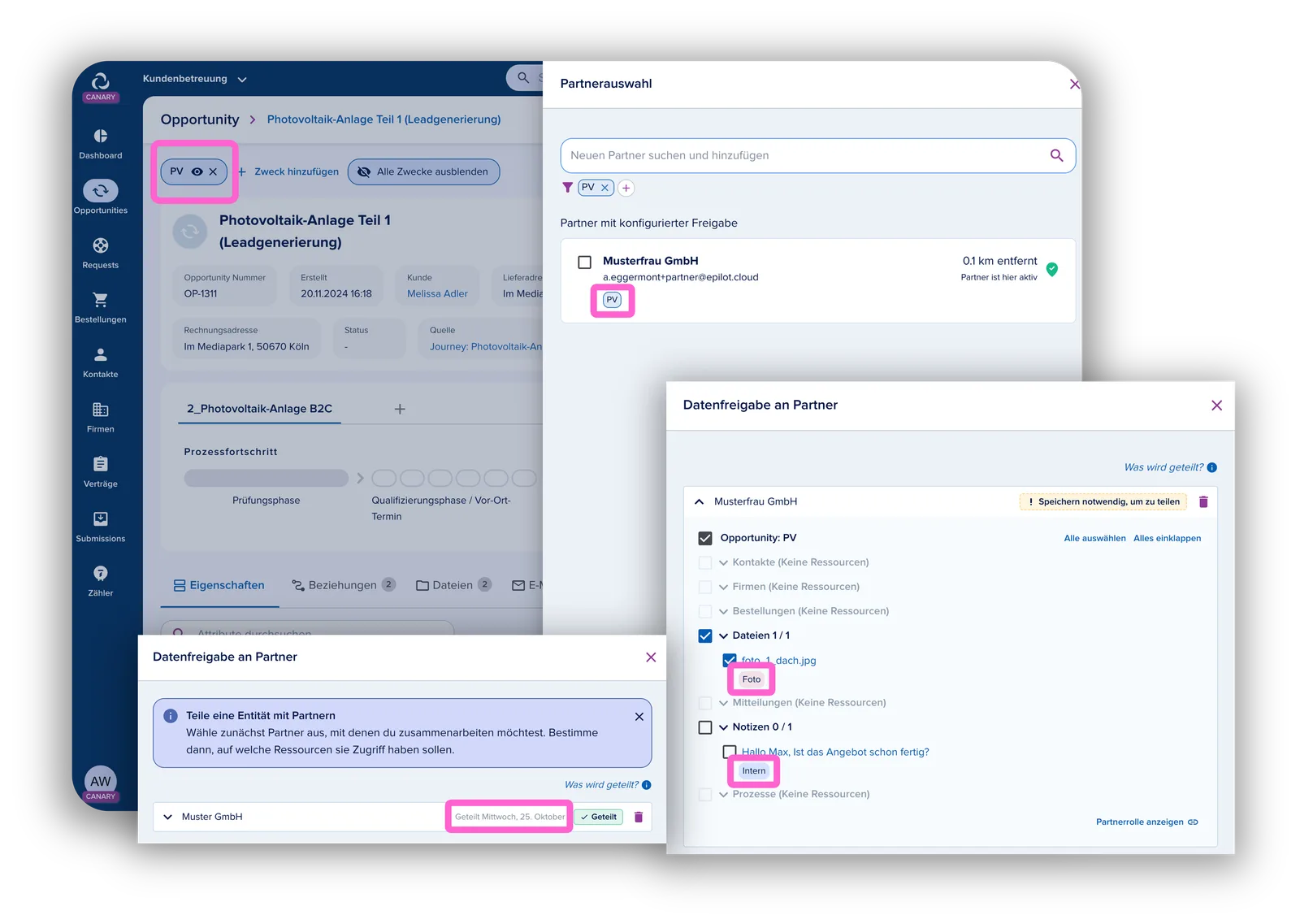Expand the Kontakte (Keine Ressourcen) group
Viewport: 1300px width, 924px height.
[723, 562]
